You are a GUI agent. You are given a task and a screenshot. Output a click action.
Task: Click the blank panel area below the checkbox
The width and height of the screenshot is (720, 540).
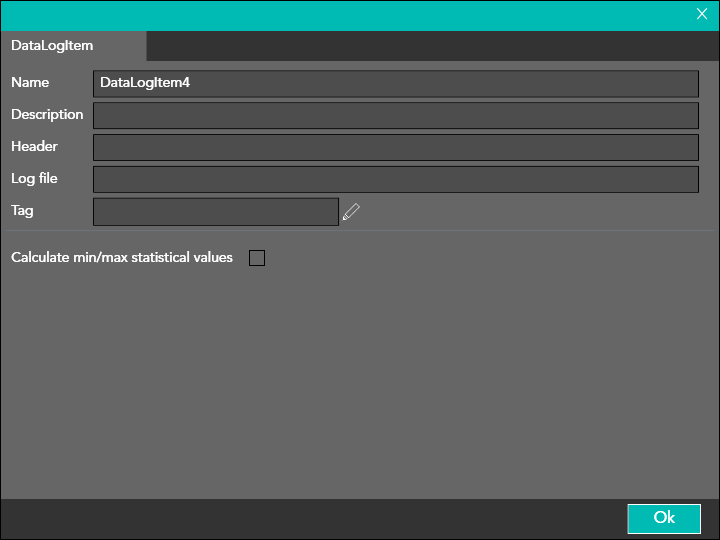pyautogui.click(x=360, y=390)
